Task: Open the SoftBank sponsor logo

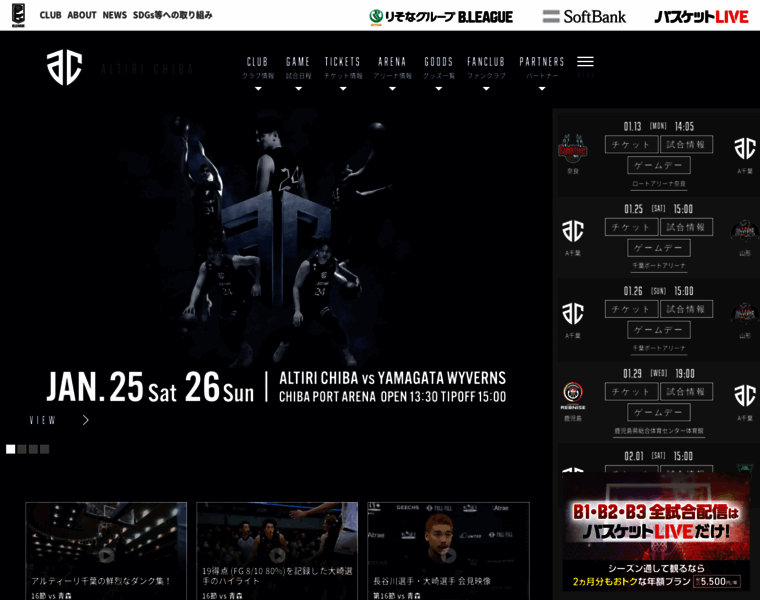Action: tap(584, 16)
